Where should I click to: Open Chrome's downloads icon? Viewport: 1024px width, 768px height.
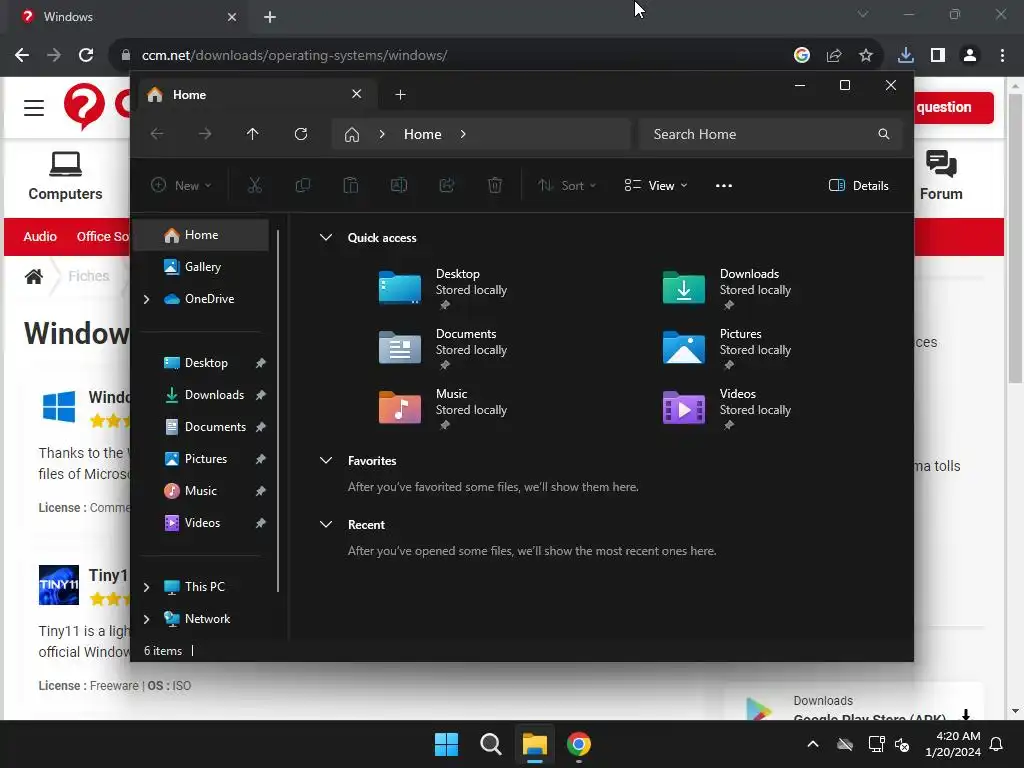click(906, 56)
